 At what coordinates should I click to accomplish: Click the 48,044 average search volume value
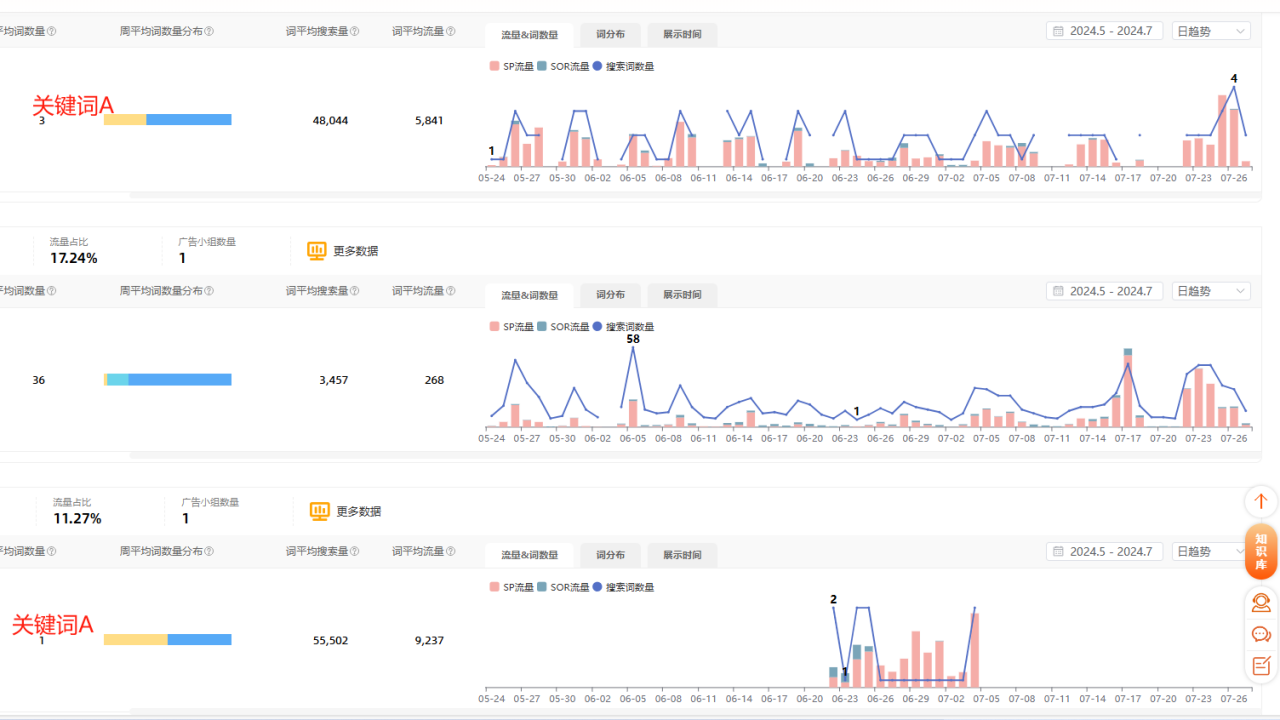point(331,120)
